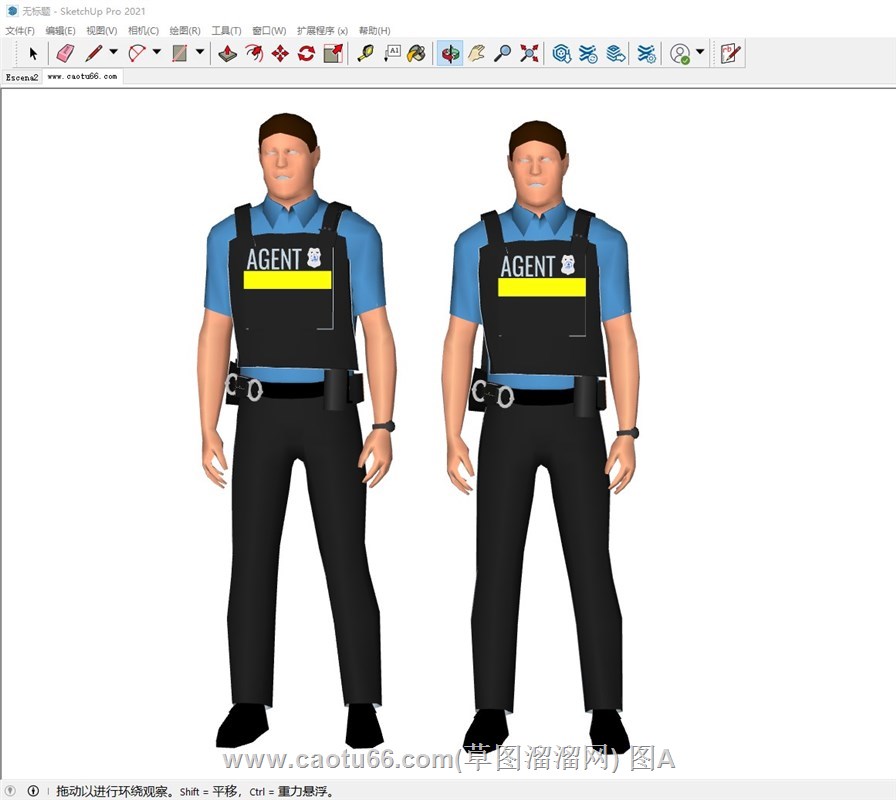Viewport: 896px width, 800px height.
Task: Activate the Push/Pull tool
Action: [228, 53]
